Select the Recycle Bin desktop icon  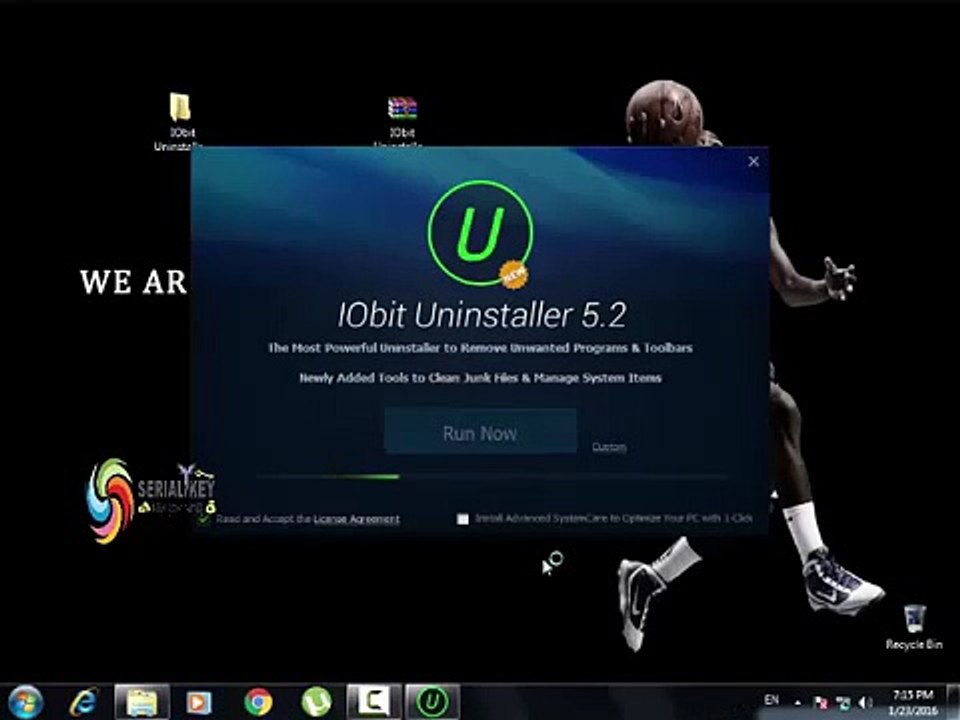914,627
